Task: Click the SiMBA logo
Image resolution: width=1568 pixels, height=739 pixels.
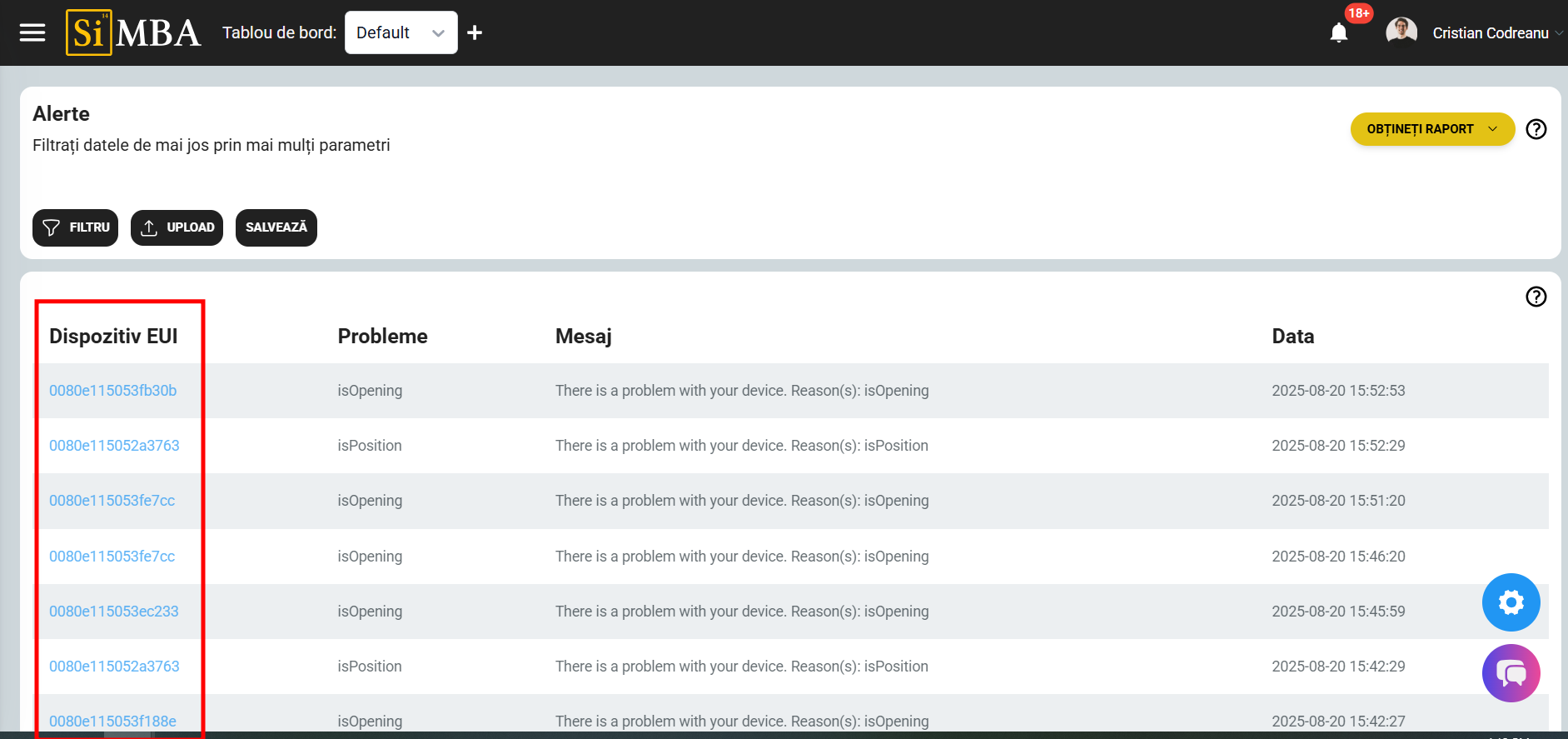Action: [133, 32]
